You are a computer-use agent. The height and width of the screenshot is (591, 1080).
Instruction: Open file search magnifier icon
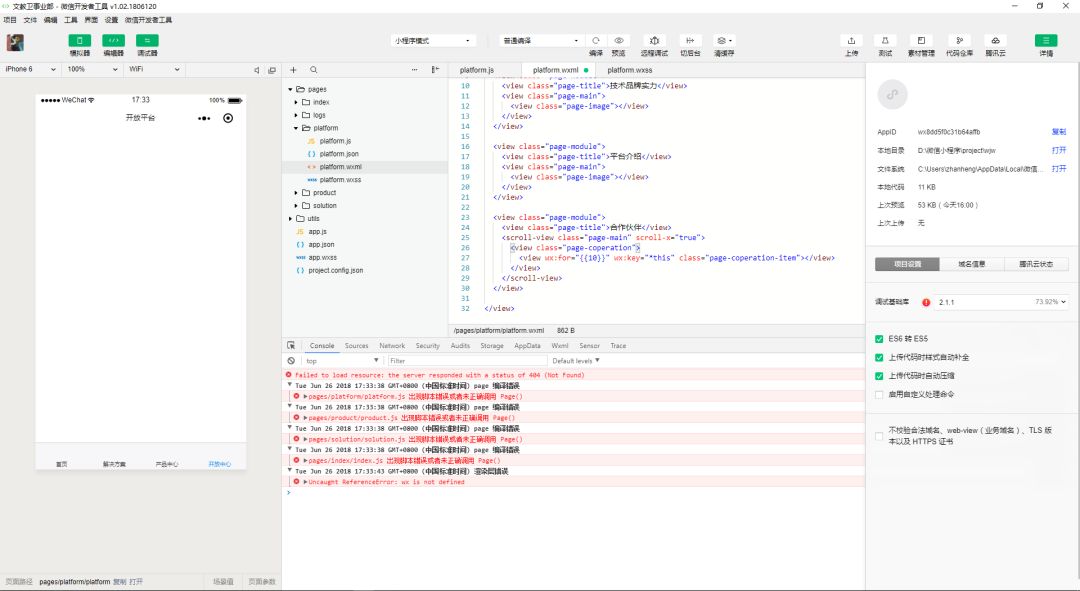click(313, 70)
